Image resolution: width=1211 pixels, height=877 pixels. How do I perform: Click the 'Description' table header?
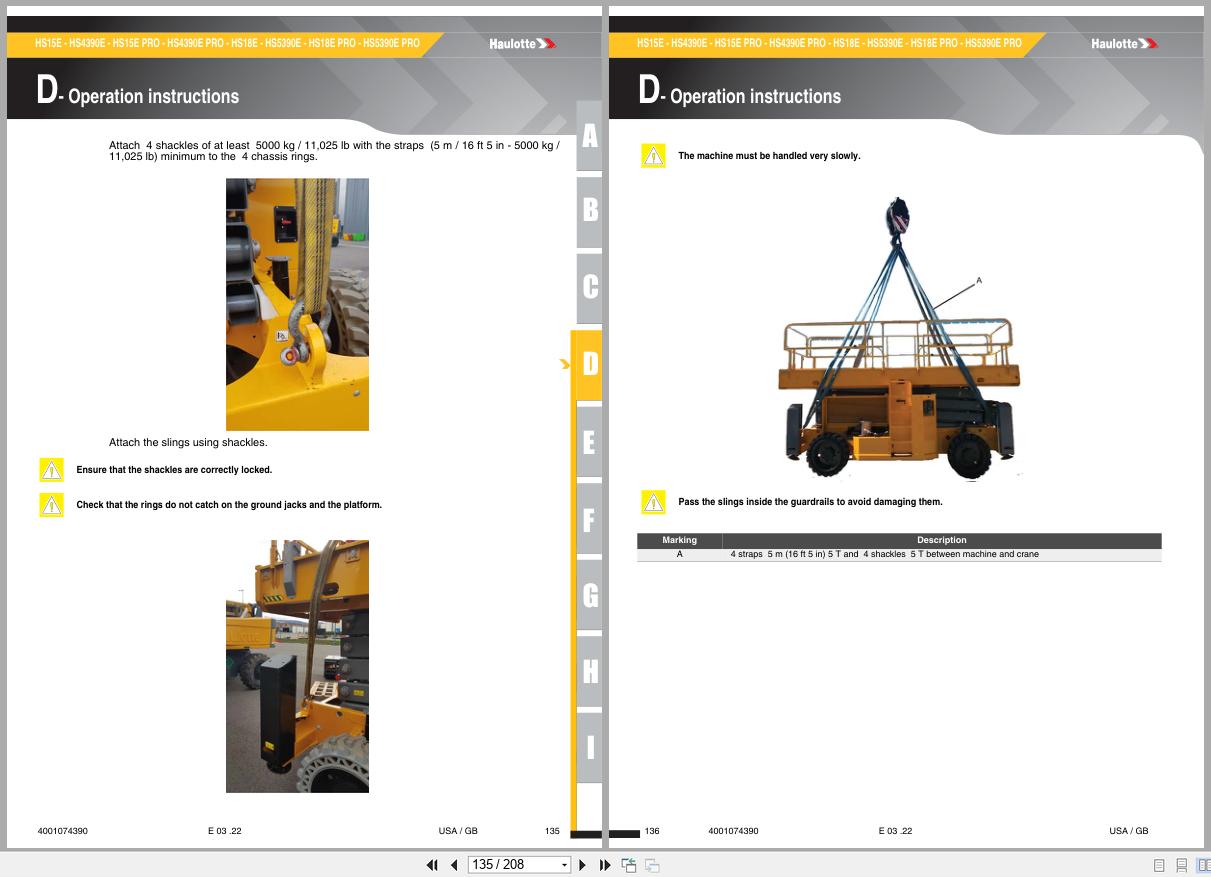(942, 540)
